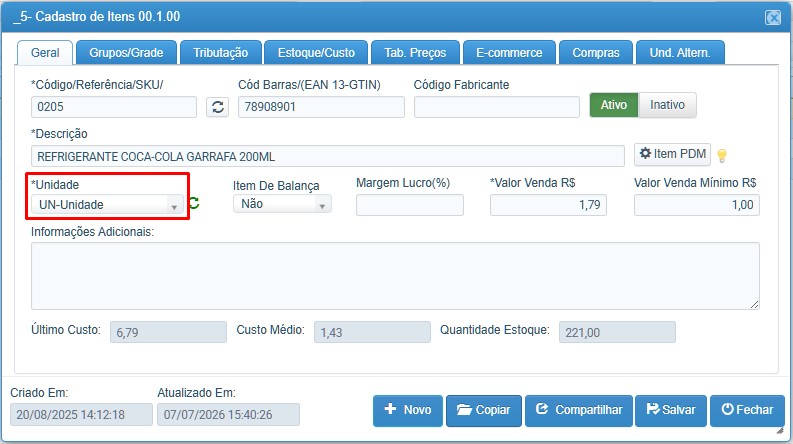793x444 pixels.
Task: Open the Grupos/Grade tab
Action: click(x=126, y=53)
